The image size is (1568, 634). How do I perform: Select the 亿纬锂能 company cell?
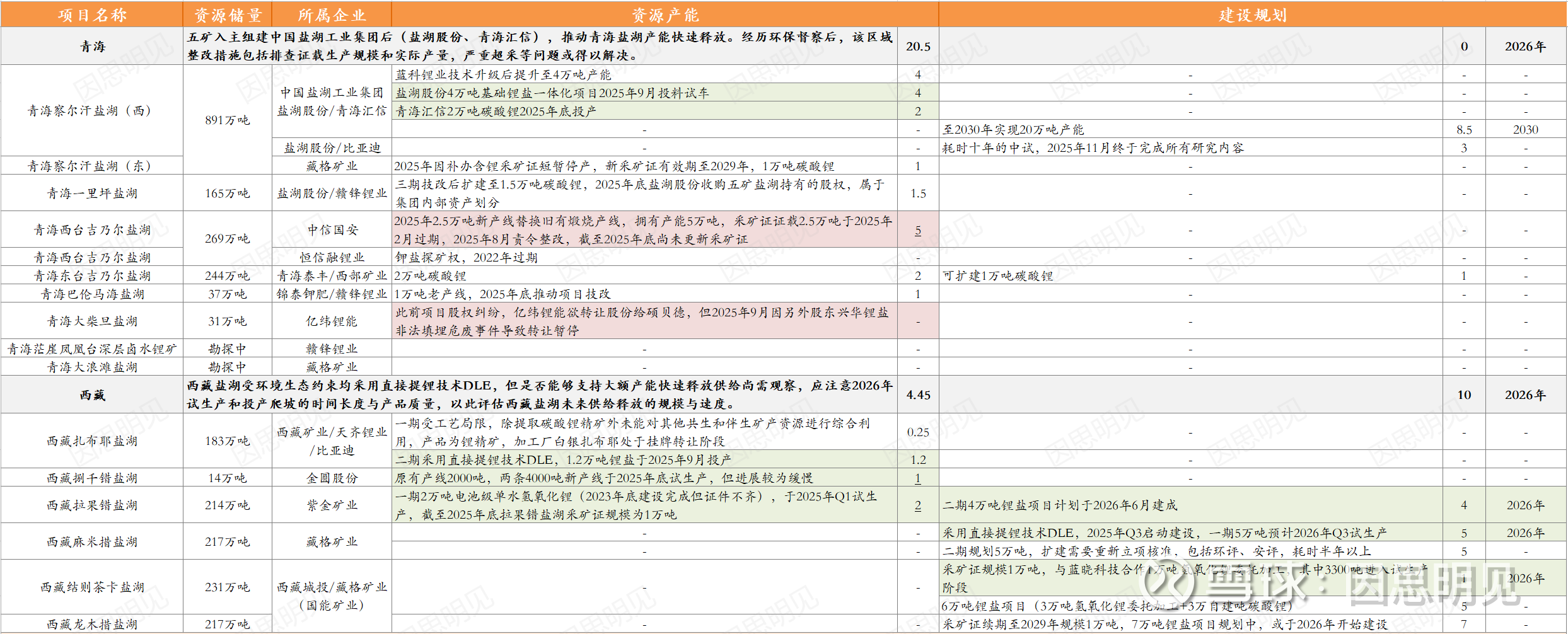(332, 321)
